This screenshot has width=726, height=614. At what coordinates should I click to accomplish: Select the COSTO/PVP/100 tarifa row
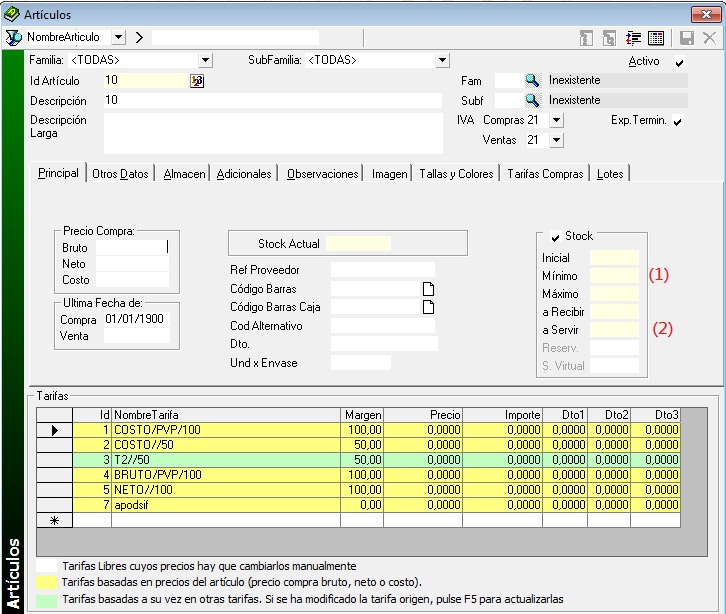coord(358,430)
